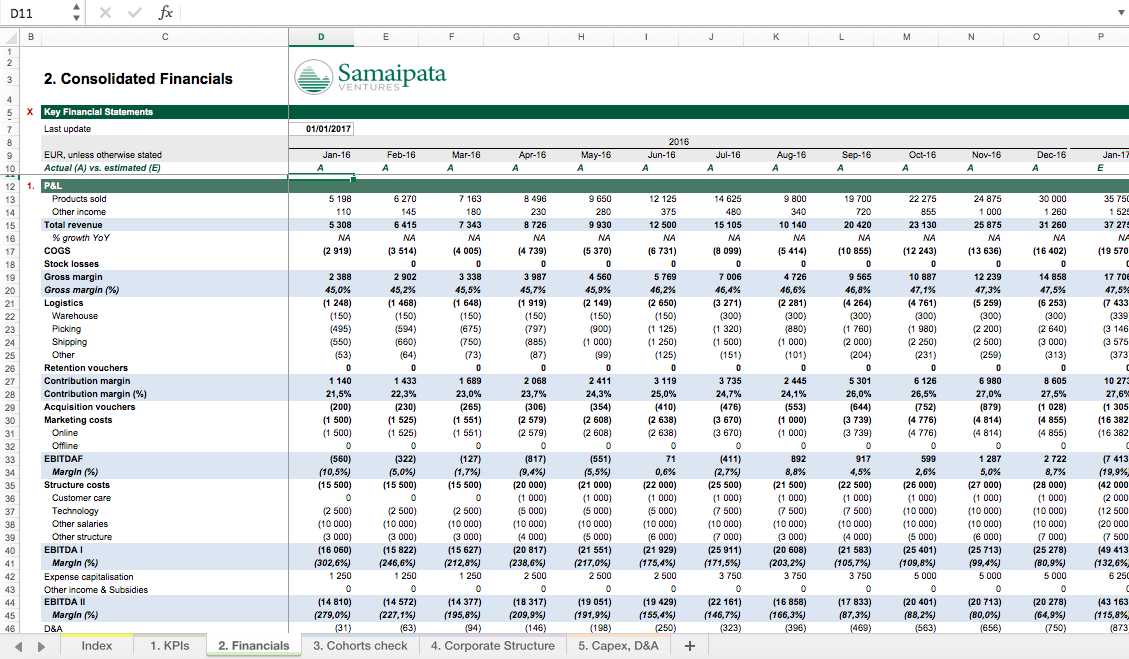Click Jan-16 Total revenue value 5 308
Image resolution: width=1129 pixels, height=659 pixels.
click(339, 225)
